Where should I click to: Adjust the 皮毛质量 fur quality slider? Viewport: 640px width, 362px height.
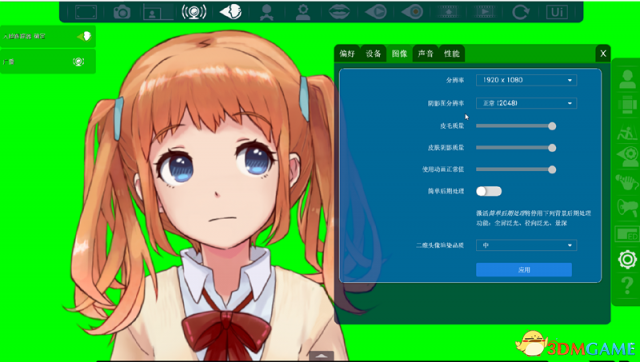click(x=516, y=126)
